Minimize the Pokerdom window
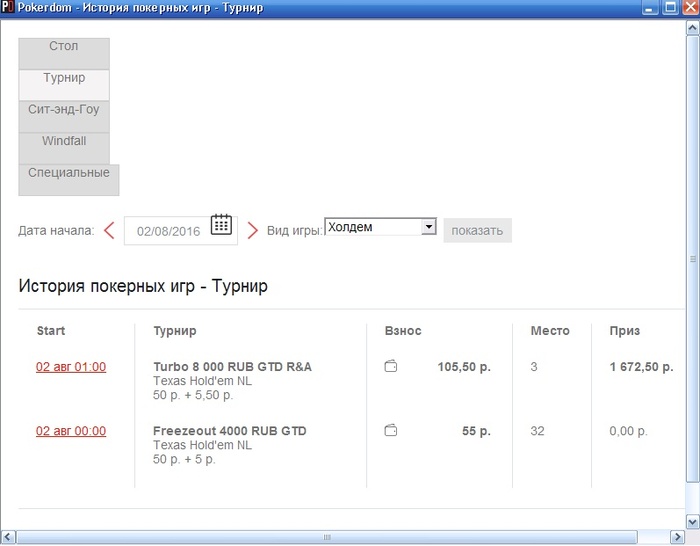The image size is (700, 546). pyautogui.click(x=650, y=8)
